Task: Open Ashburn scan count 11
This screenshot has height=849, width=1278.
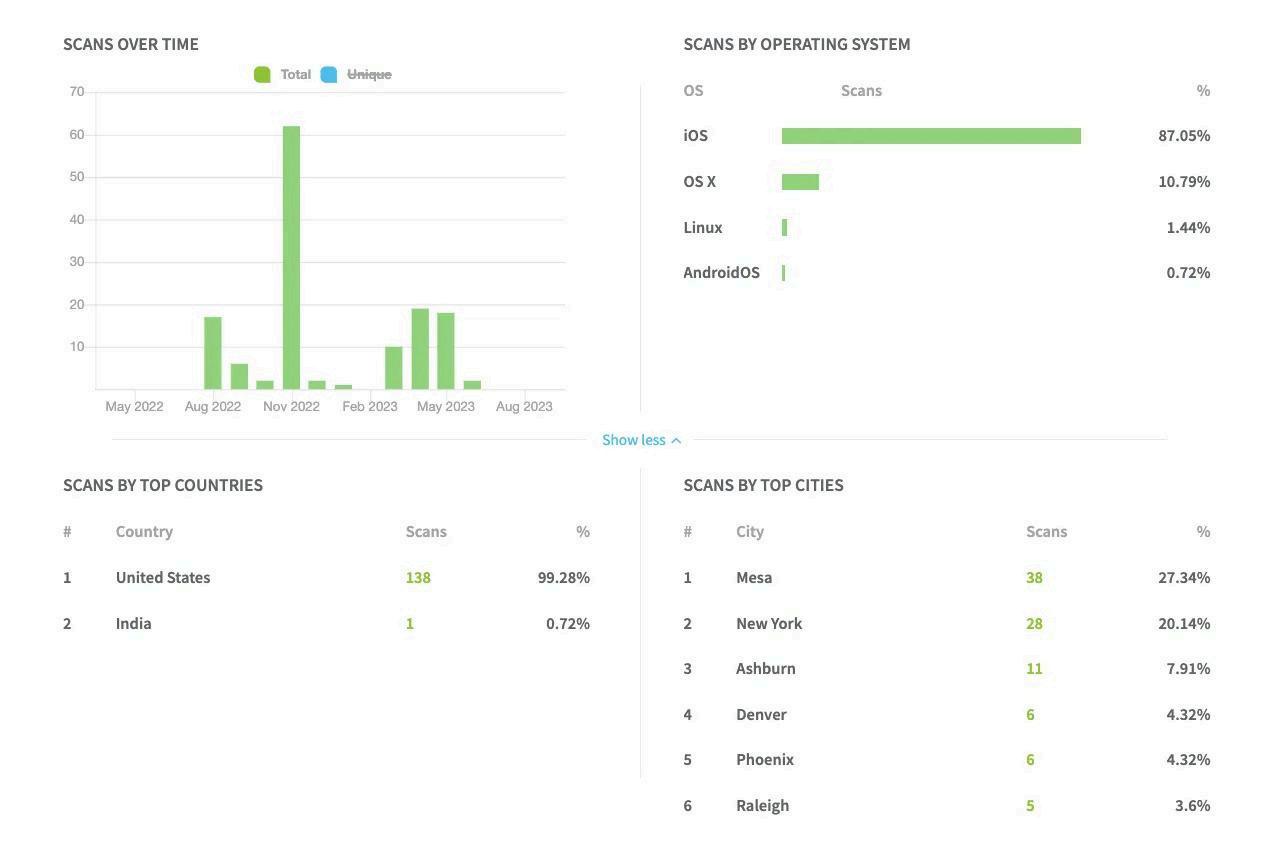Action: [x=1034, y=669]
